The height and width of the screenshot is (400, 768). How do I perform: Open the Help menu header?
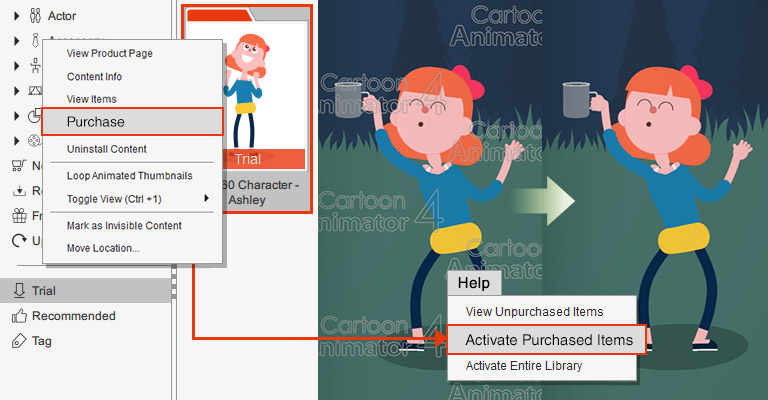click(473, 283)
